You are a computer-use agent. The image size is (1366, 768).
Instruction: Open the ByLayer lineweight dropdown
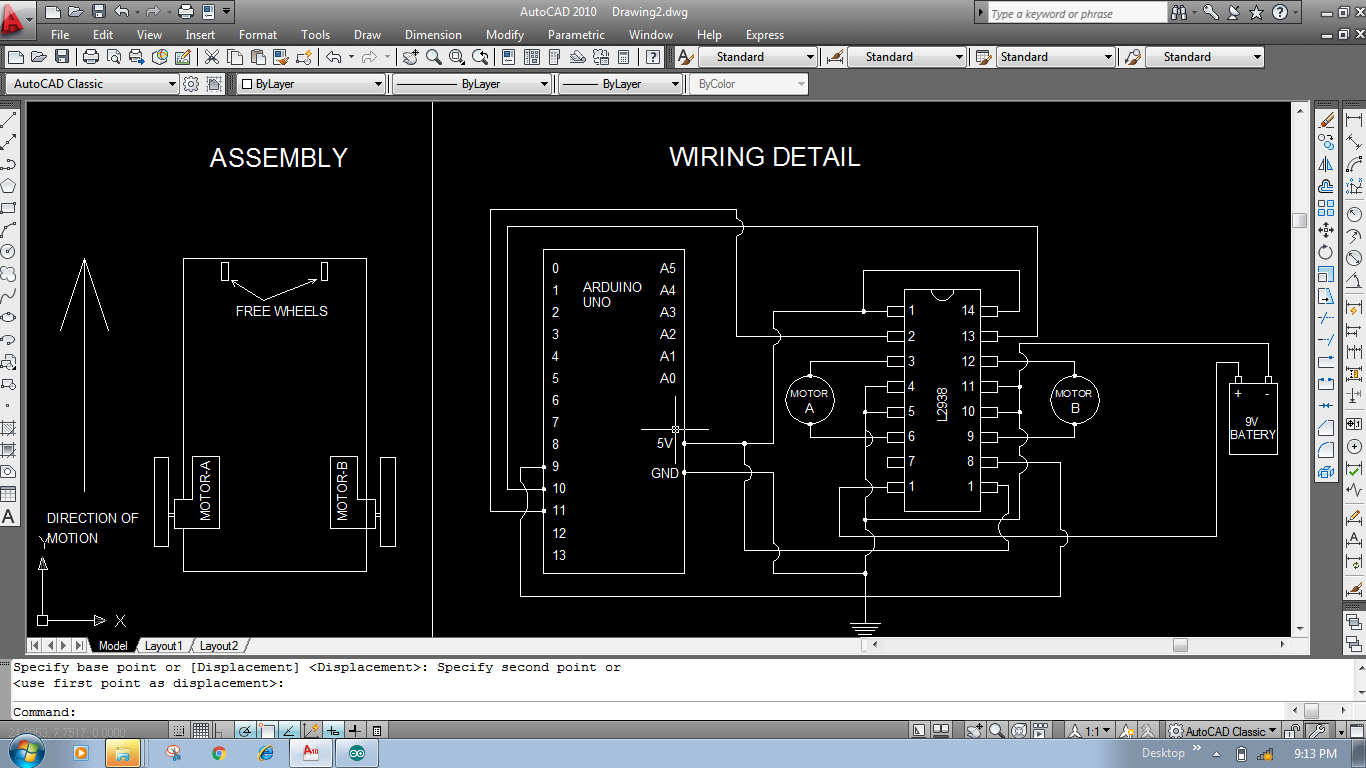pos(620,84)
